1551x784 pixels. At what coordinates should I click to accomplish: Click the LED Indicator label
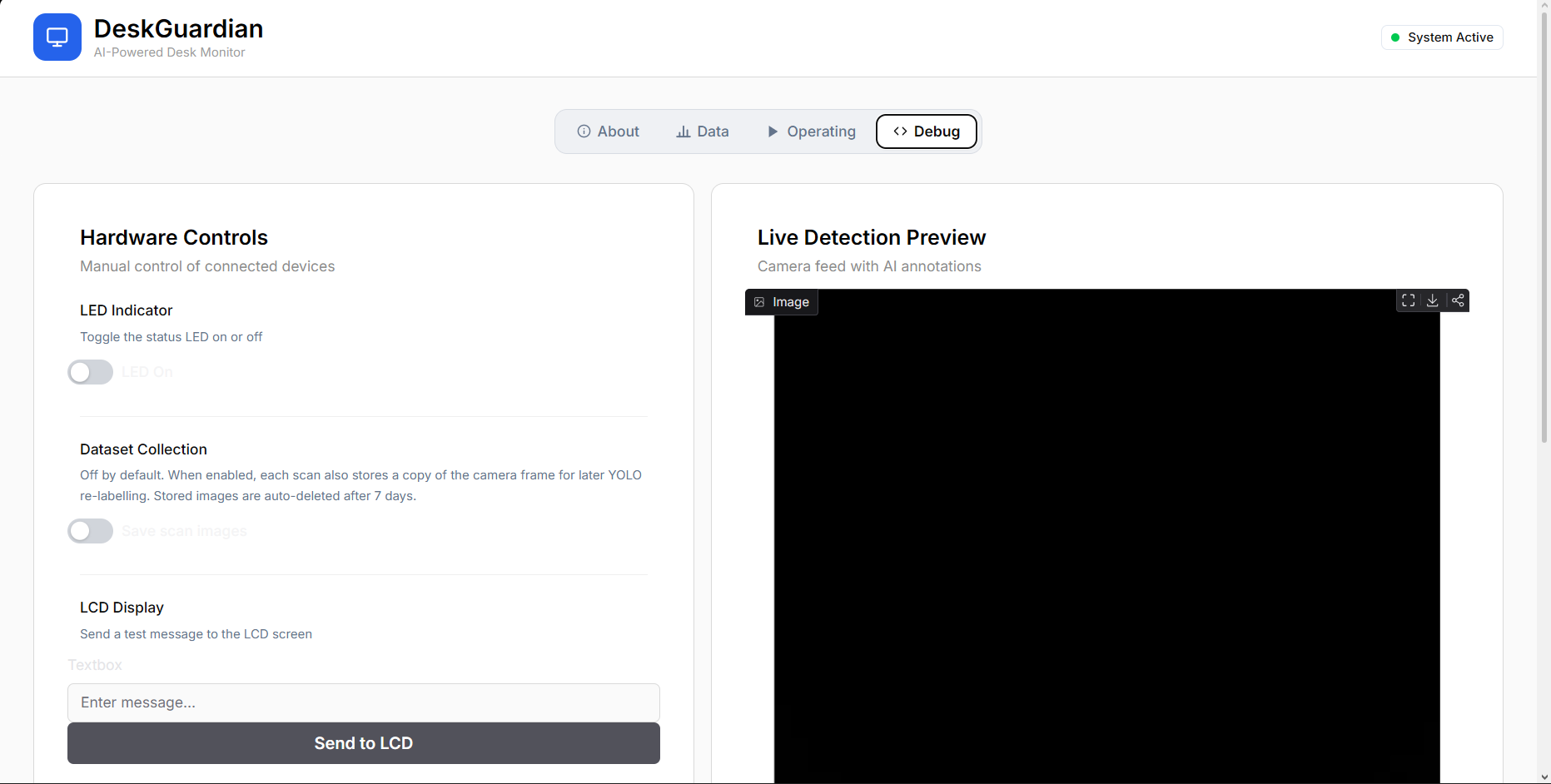point(127,310)
